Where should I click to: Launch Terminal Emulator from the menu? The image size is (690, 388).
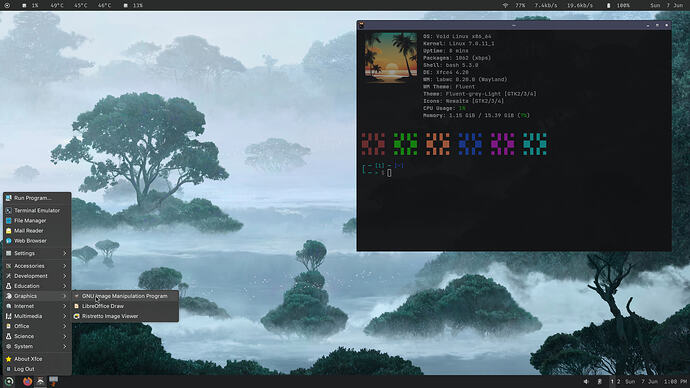(x=37, y=210)
